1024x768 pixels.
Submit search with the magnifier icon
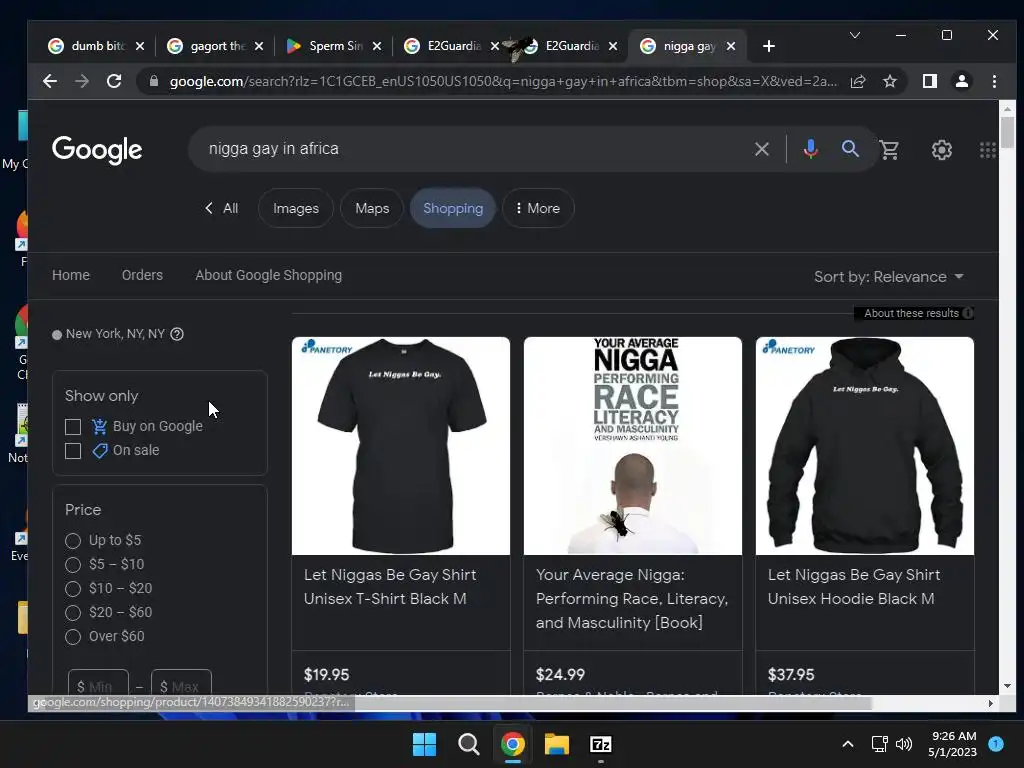click(x=850, y=149)
